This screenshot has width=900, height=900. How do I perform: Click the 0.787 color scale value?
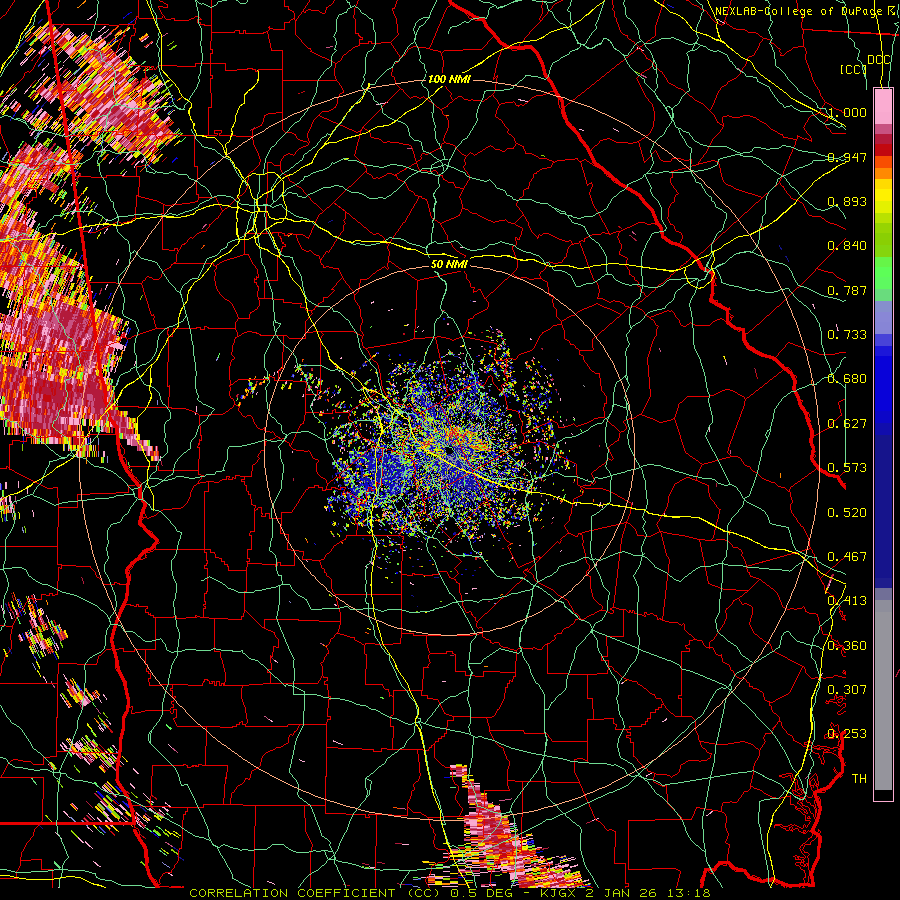coord(847,290)
